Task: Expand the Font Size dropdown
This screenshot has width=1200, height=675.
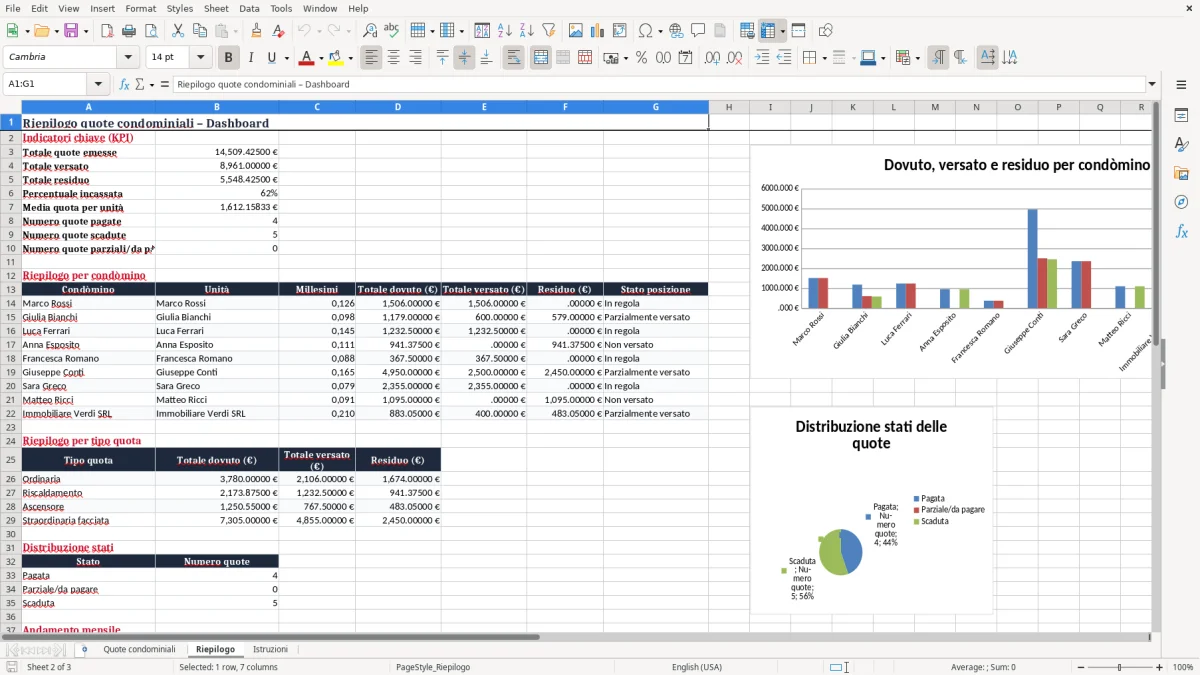Action: point(200,58)
